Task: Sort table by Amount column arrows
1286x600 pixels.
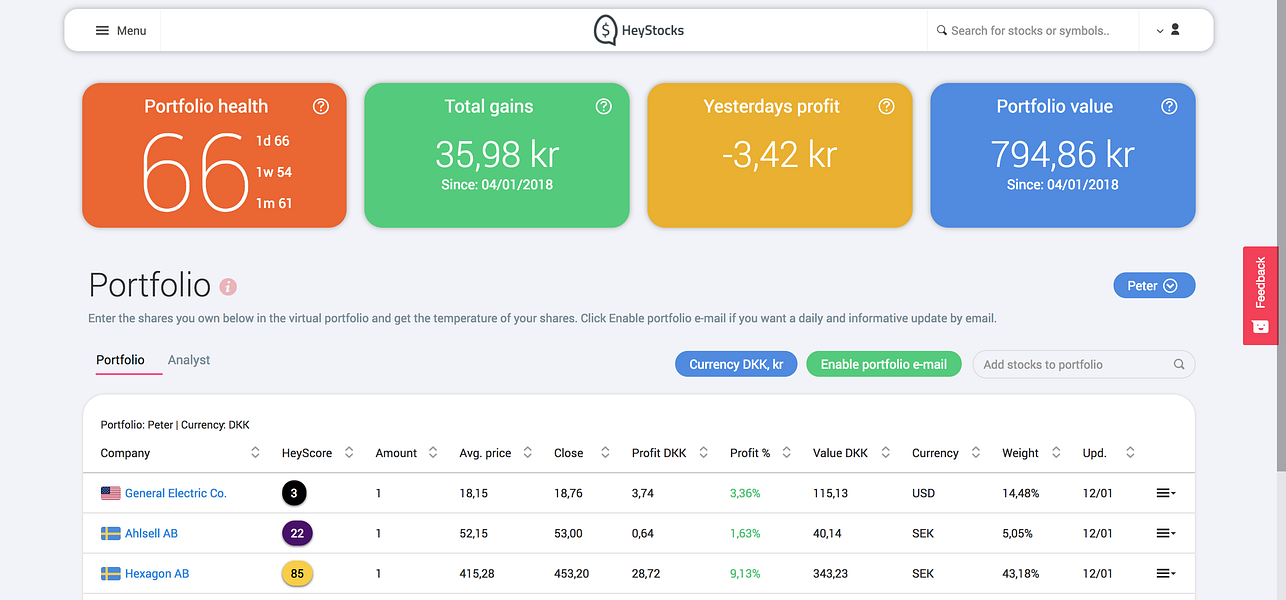Action: [433, 453]
